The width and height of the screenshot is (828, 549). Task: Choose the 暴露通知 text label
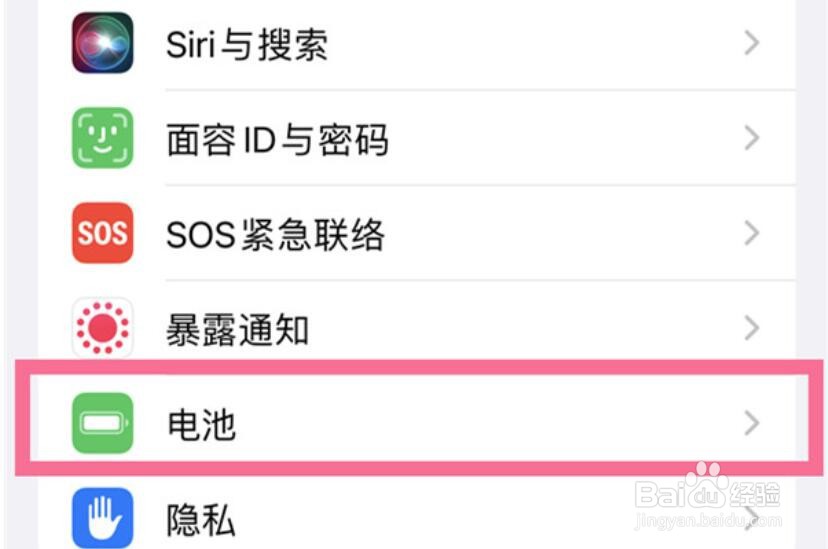tap(237, 330)
